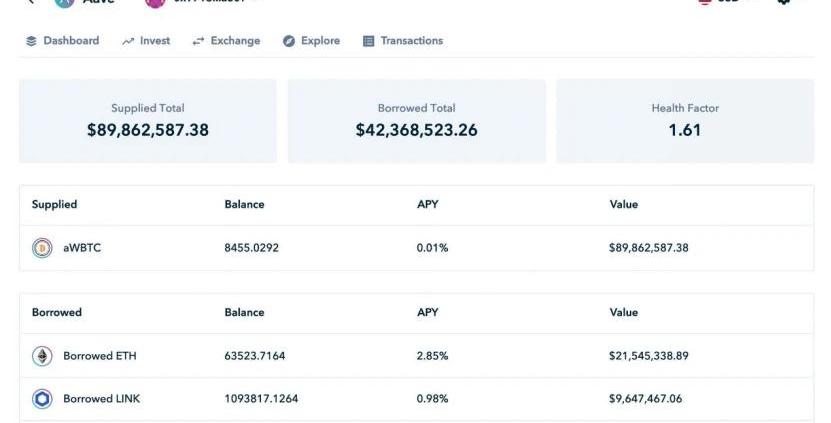Click the Value header in the Supplied table

click(623, 205)
